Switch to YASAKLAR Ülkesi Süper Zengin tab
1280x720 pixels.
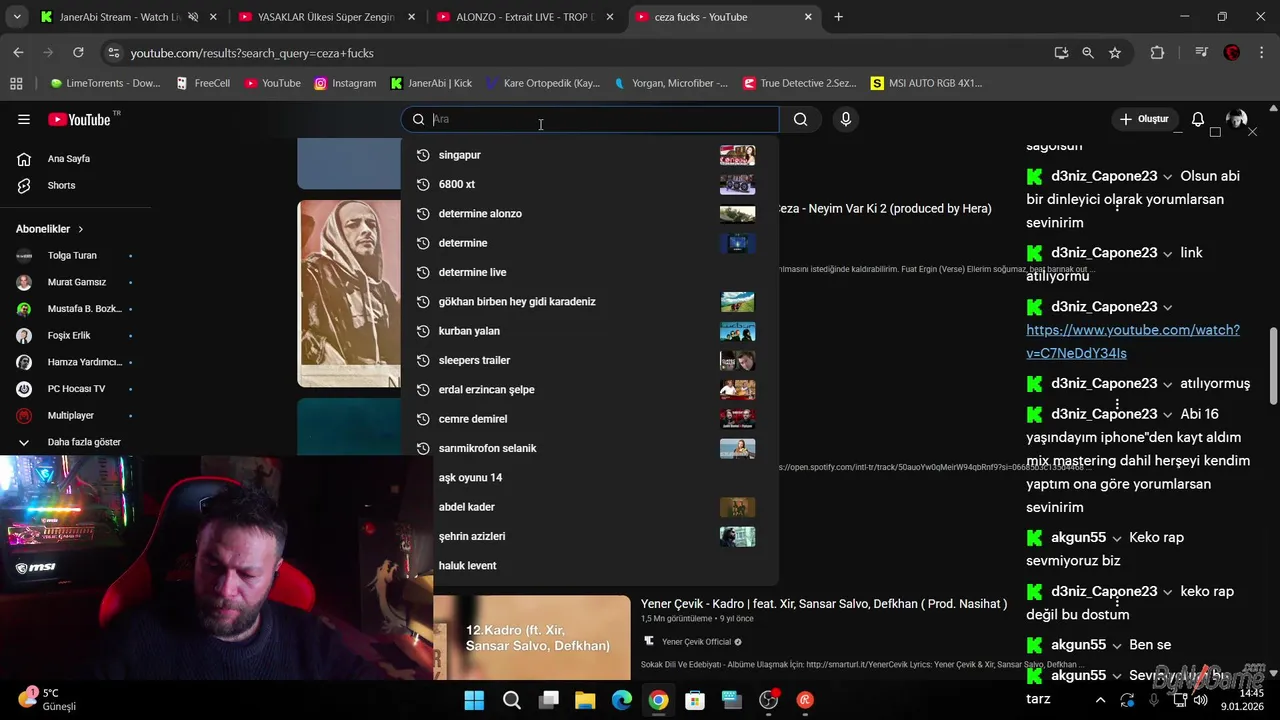[x=325, y=17]
